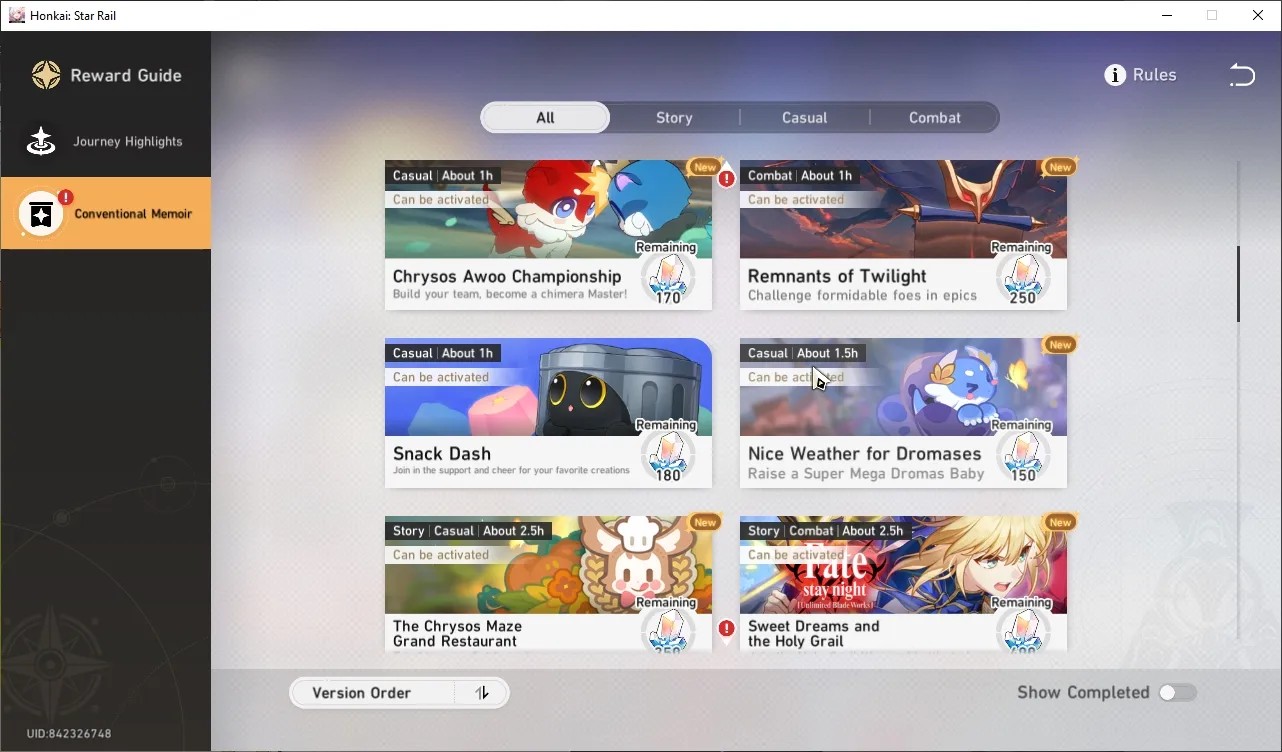The image size is (1282, 752).
Task: Click the New badge on Chrysos Maze Grand Restaurant
Action: tap(705, 522)
